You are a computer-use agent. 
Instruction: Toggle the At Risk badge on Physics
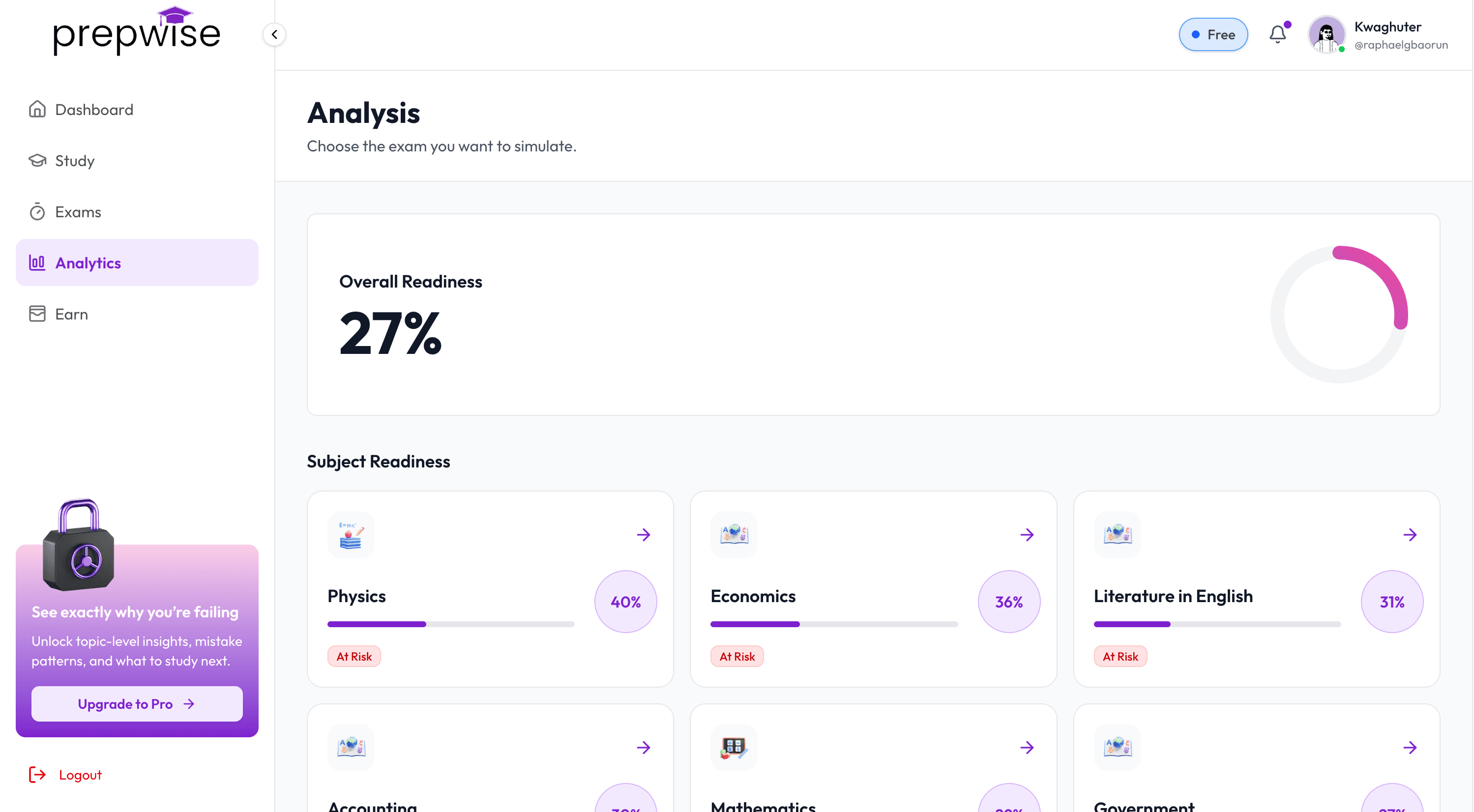[x=354, y=656]
